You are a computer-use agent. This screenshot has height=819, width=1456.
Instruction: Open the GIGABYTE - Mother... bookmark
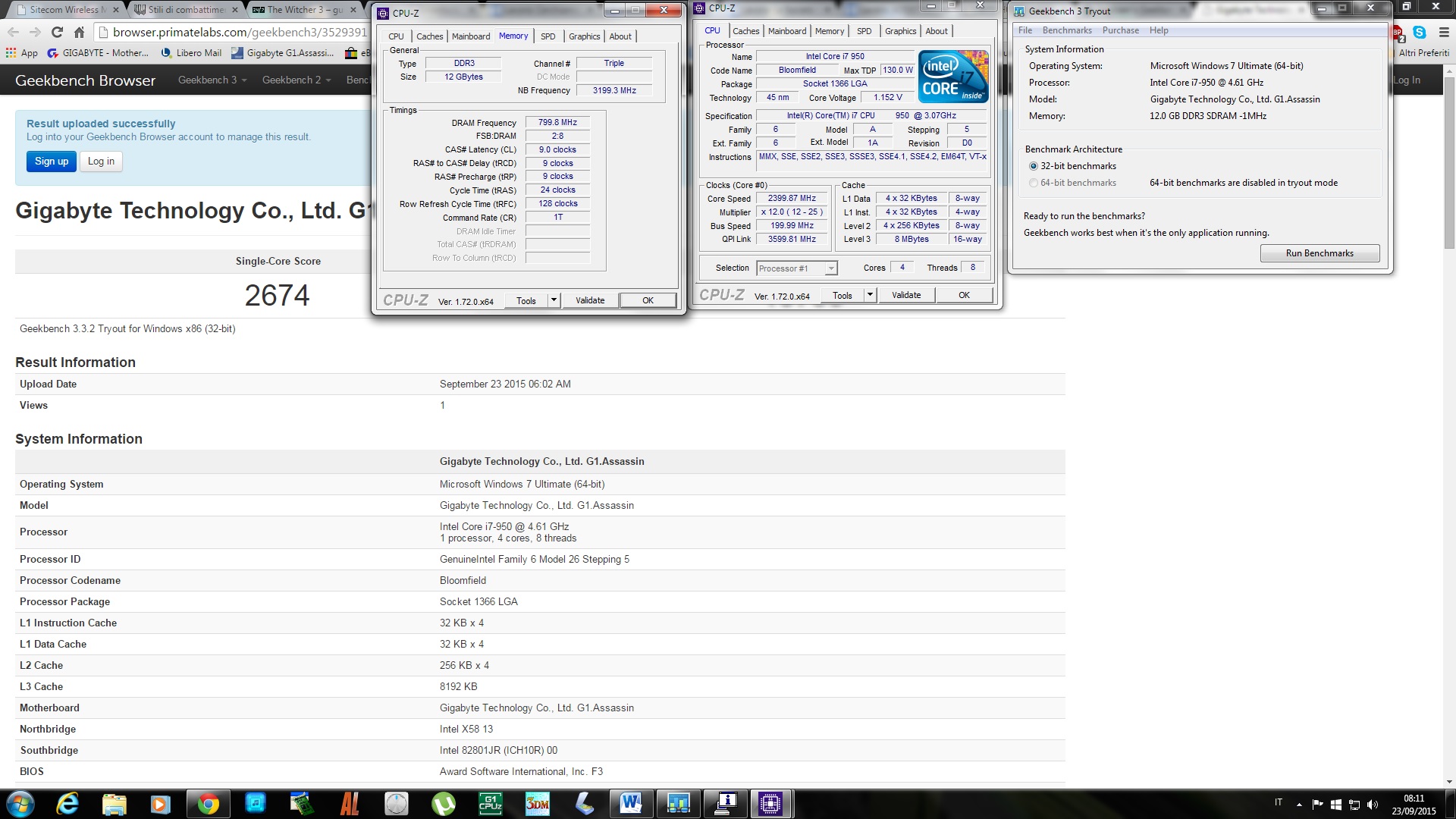pyautogui.click(x=98, y=53)
